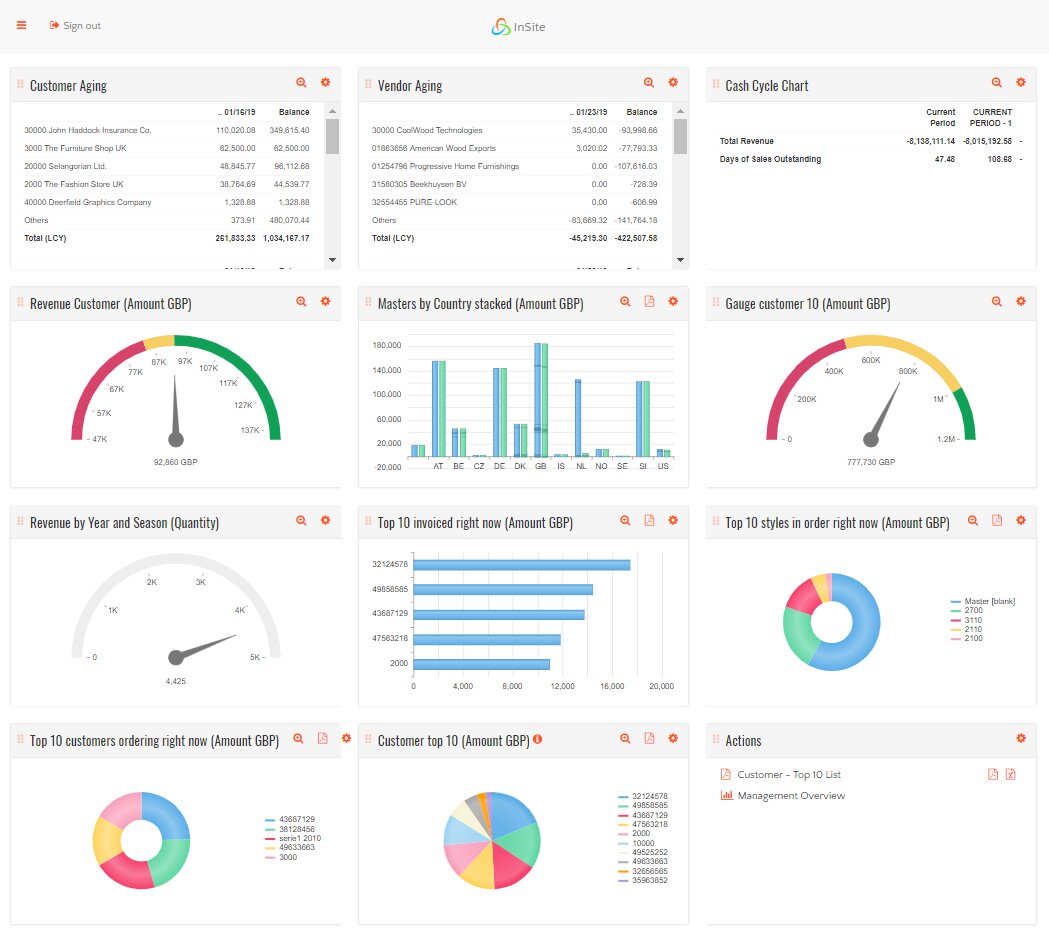Screen dimensions: 1049x937
Task: Click Vendor Aging scrollbar down arrow
Action: click(x=681, y=260)
